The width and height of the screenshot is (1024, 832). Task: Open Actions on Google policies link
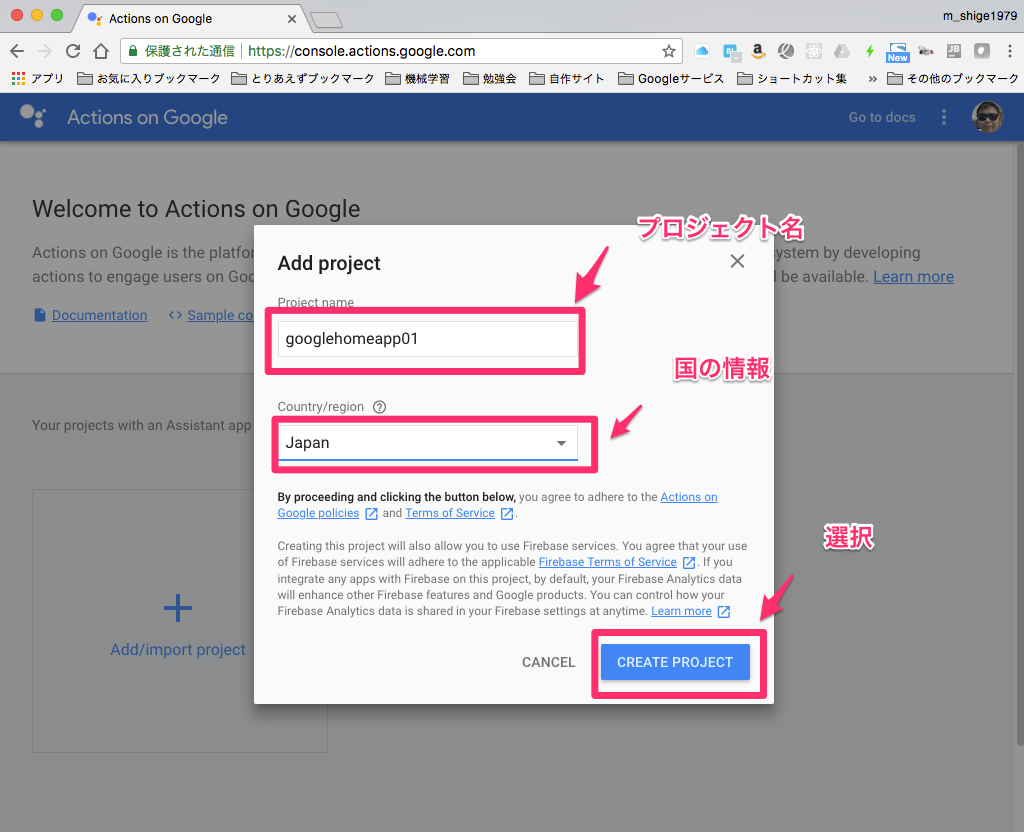click(x=689, y=497)
